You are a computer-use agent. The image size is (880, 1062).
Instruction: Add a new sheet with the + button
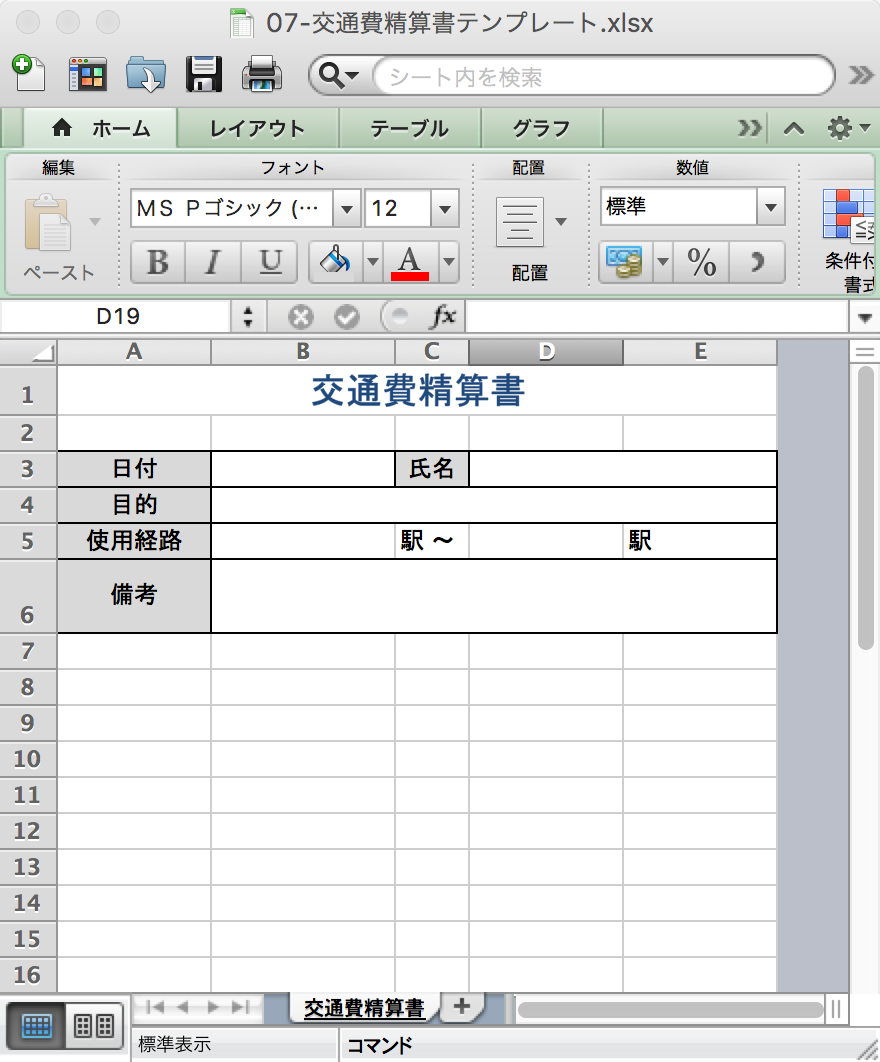pos(461,1007)
